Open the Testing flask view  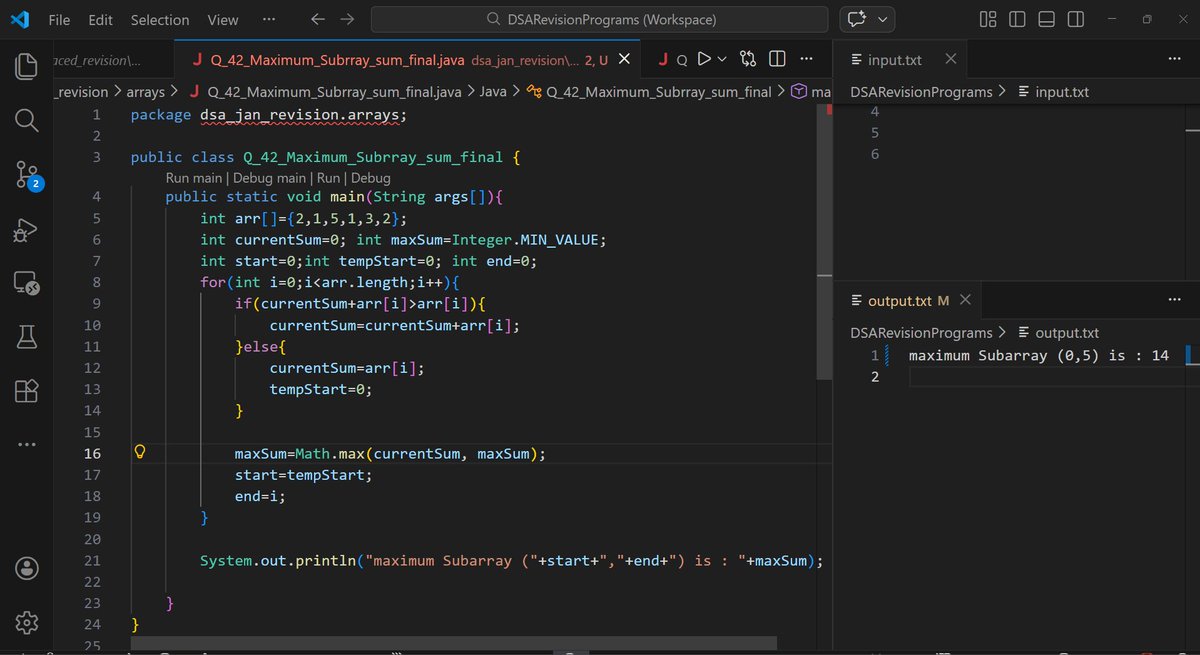(x=27, y=337)
